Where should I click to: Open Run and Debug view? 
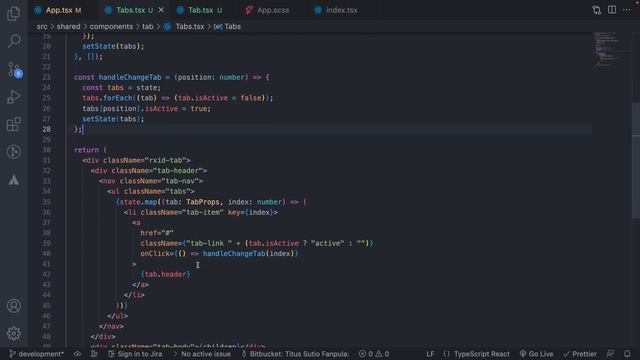tap(13, 97)
